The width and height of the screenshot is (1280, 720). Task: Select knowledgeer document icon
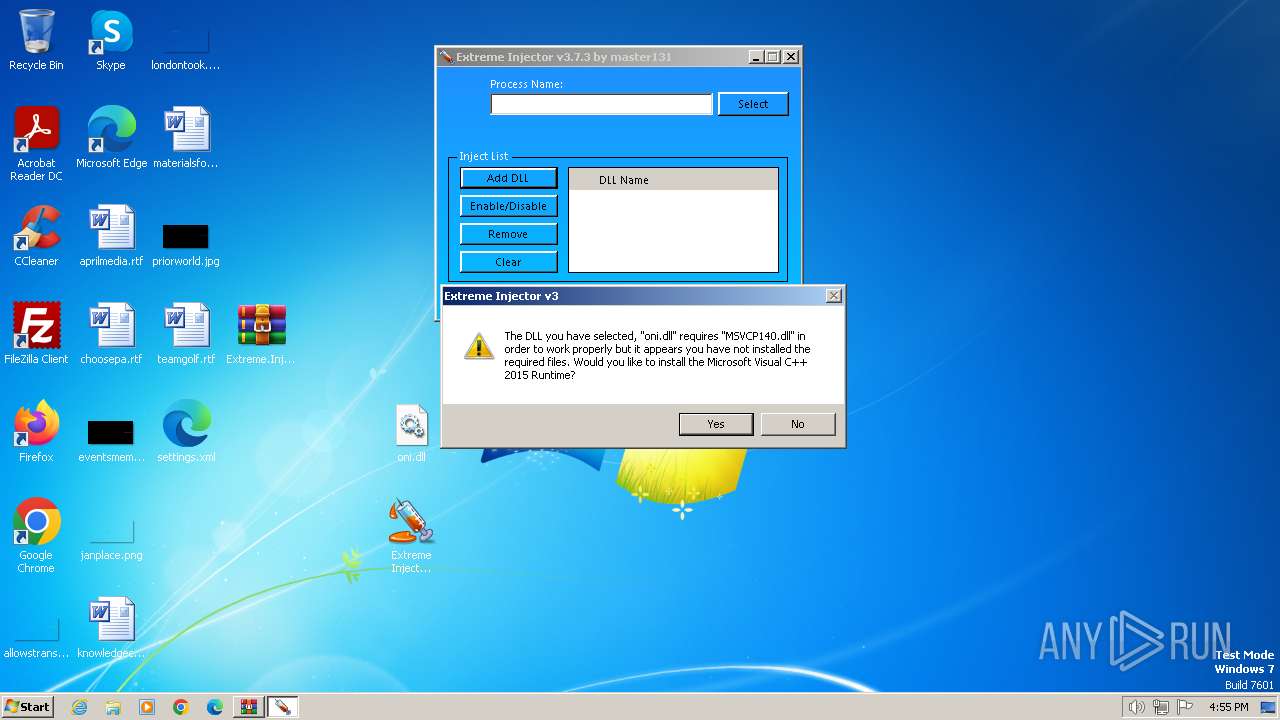(111, 628)
